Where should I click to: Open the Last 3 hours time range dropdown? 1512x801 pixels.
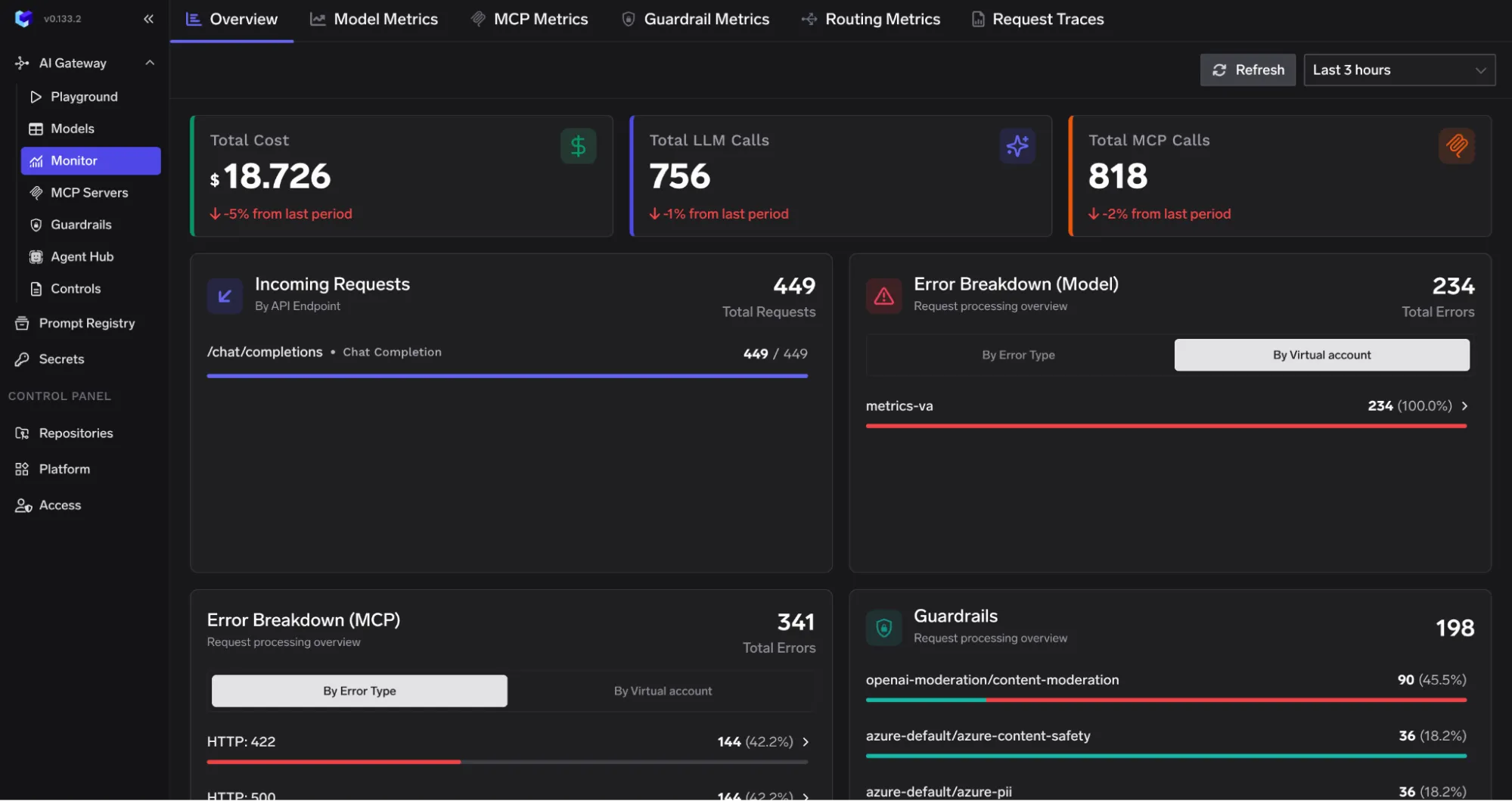coord(1399,70)
